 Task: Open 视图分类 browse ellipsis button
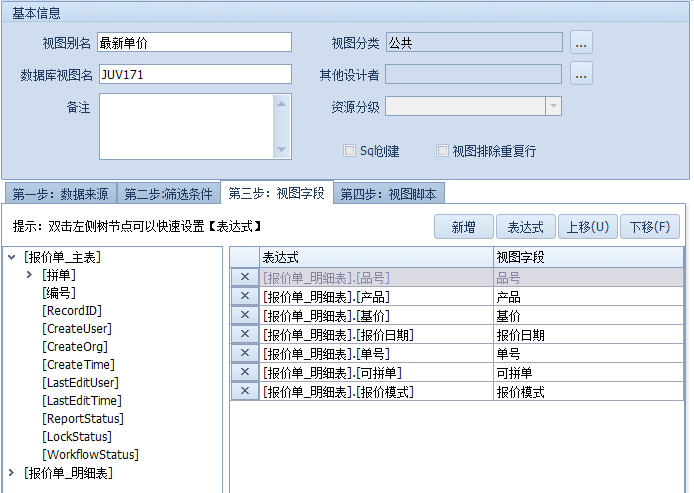582,42
